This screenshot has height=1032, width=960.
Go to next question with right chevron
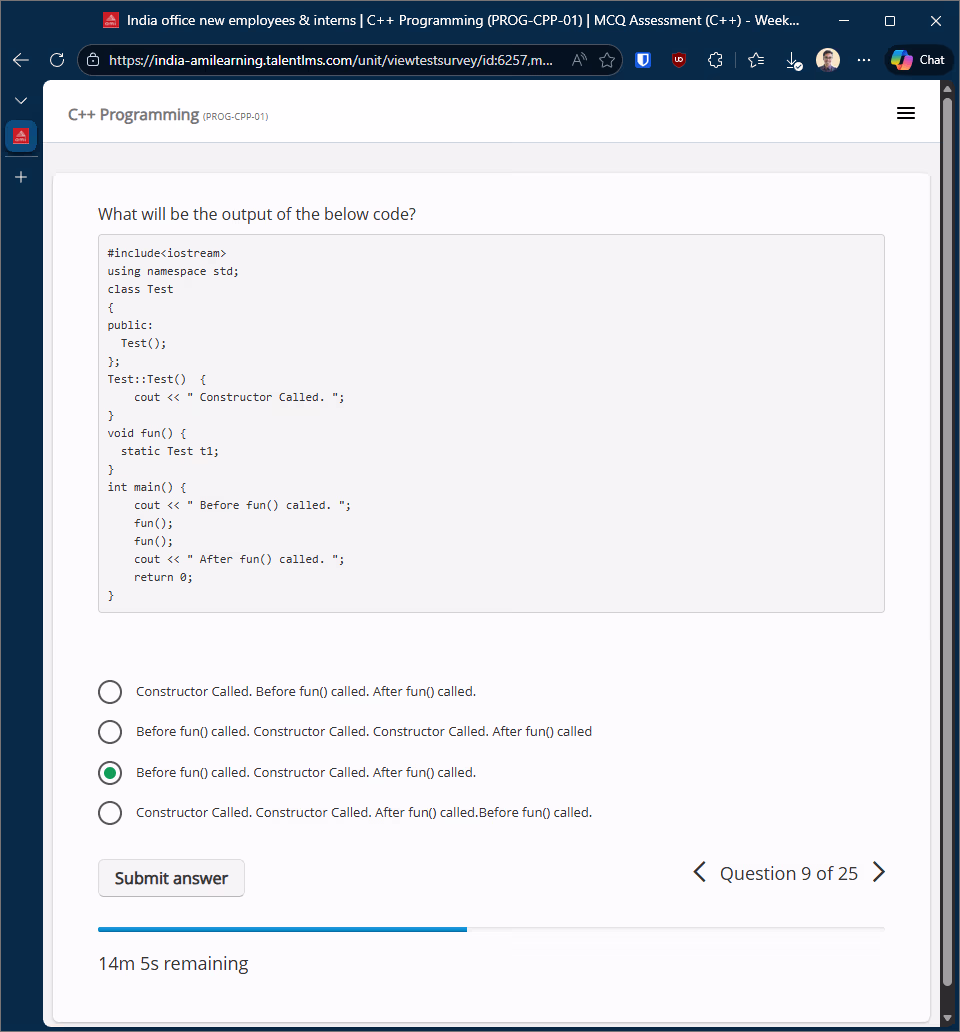878,873
